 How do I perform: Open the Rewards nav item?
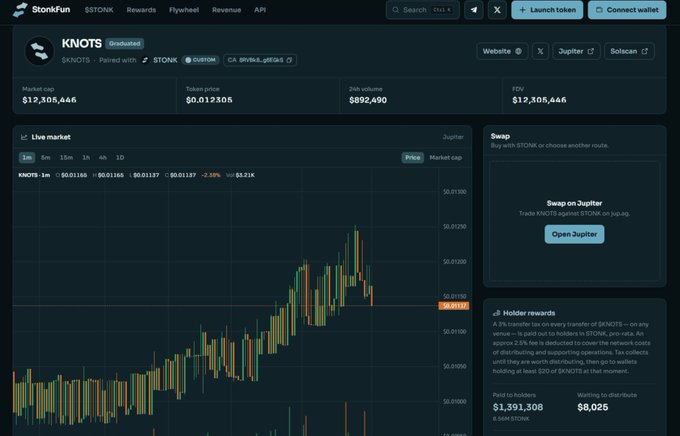(x=141, y=10)
